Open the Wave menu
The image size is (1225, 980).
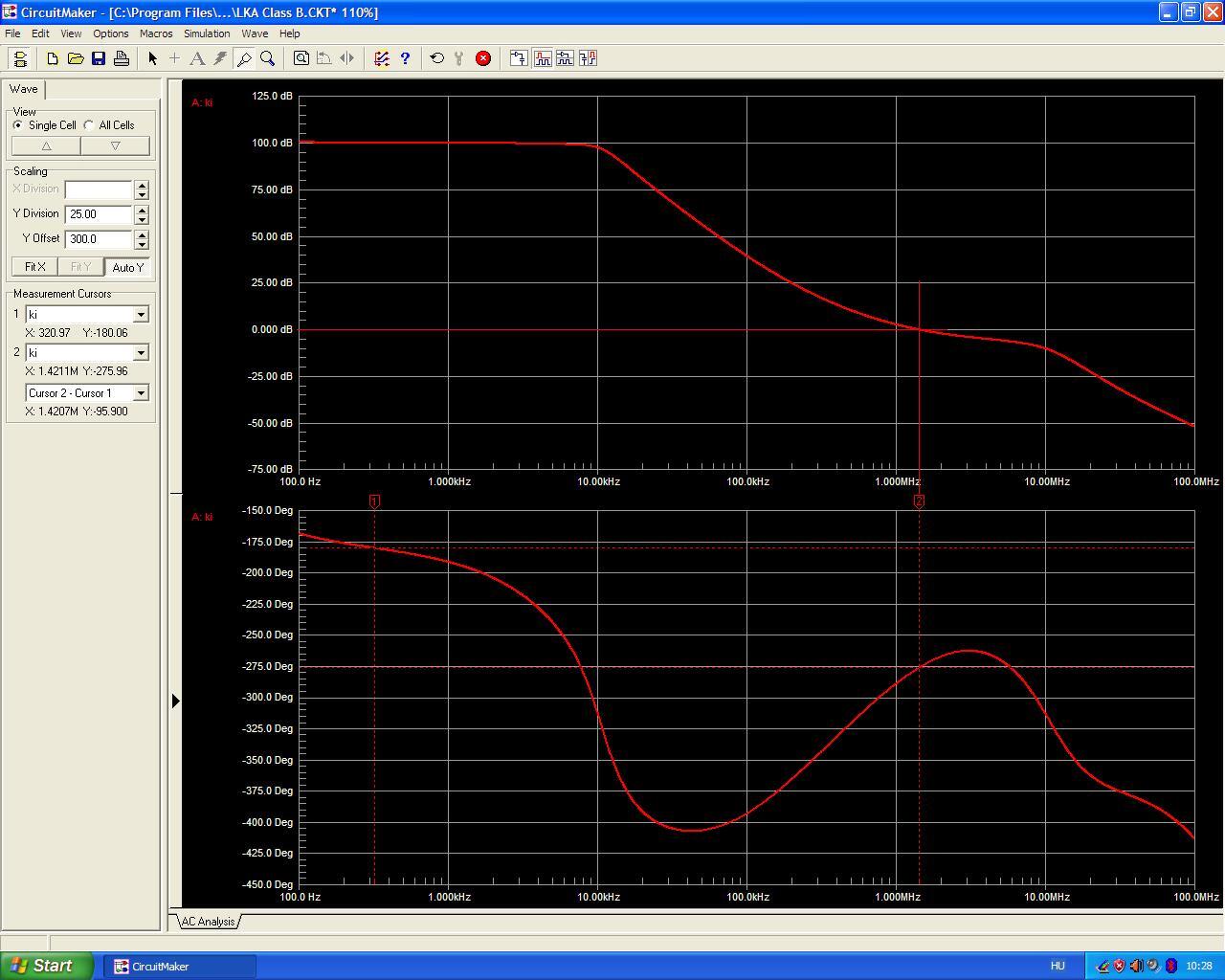(x=255, y=33)
